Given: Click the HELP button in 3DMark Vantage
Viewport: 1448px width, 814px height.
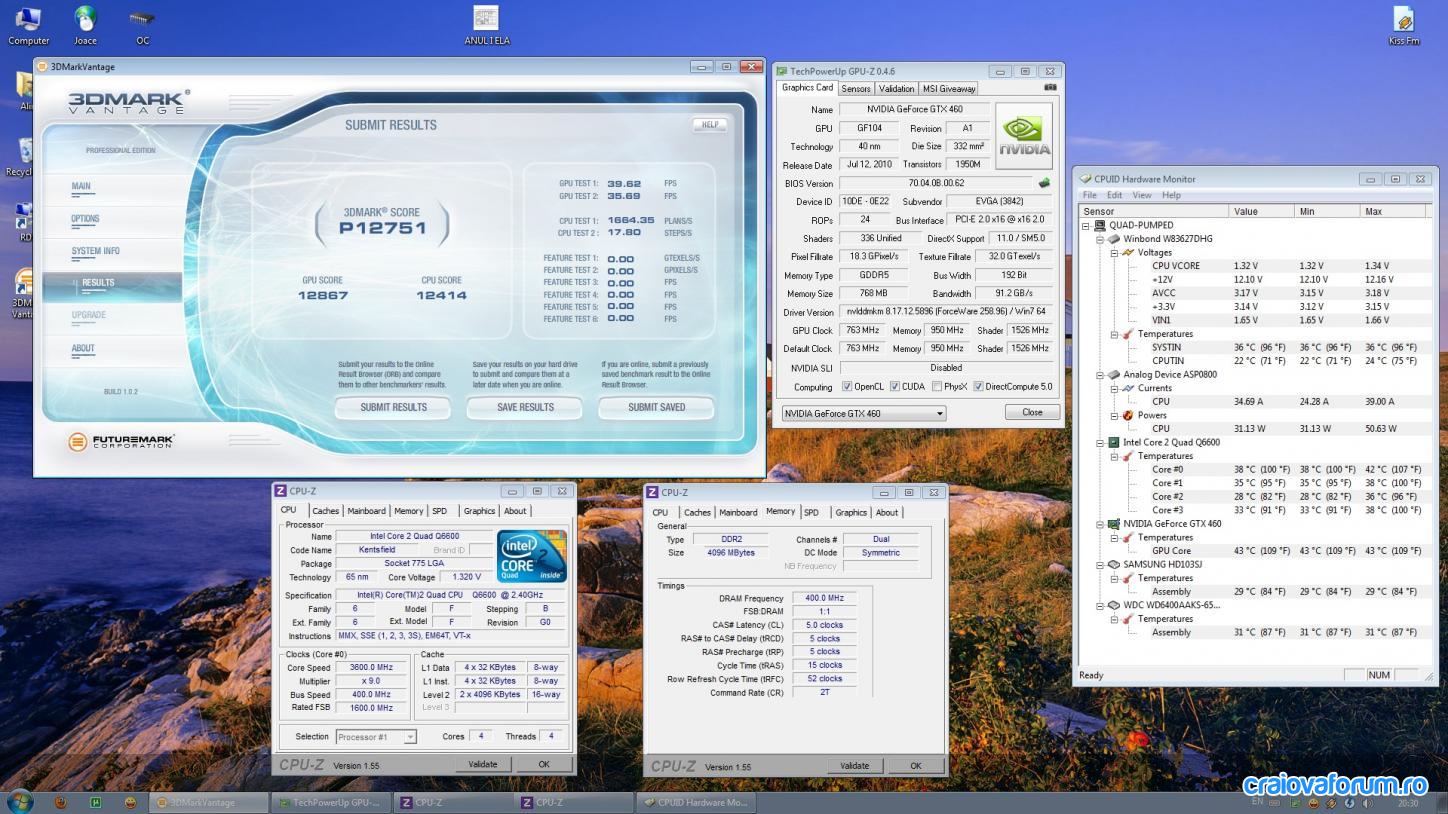Looking at the screenshot, I should [x=709, y=125].
